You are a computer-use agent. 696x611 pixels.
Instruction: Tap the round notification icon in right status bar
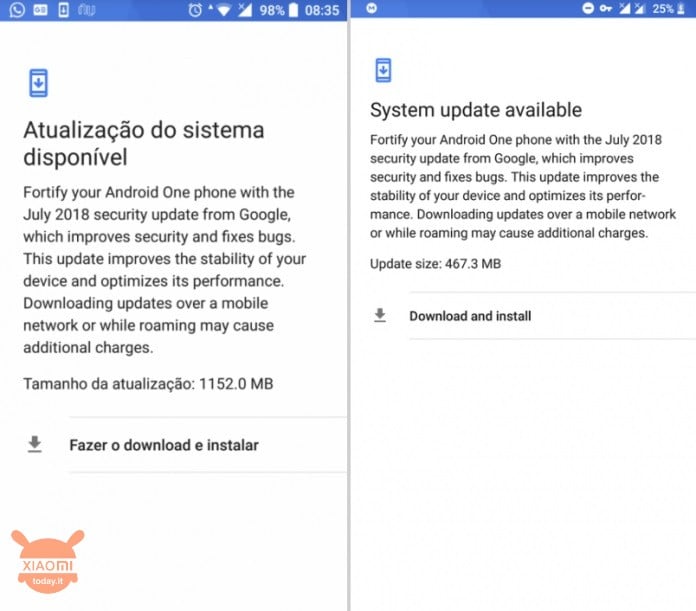[x=372, y=8]
